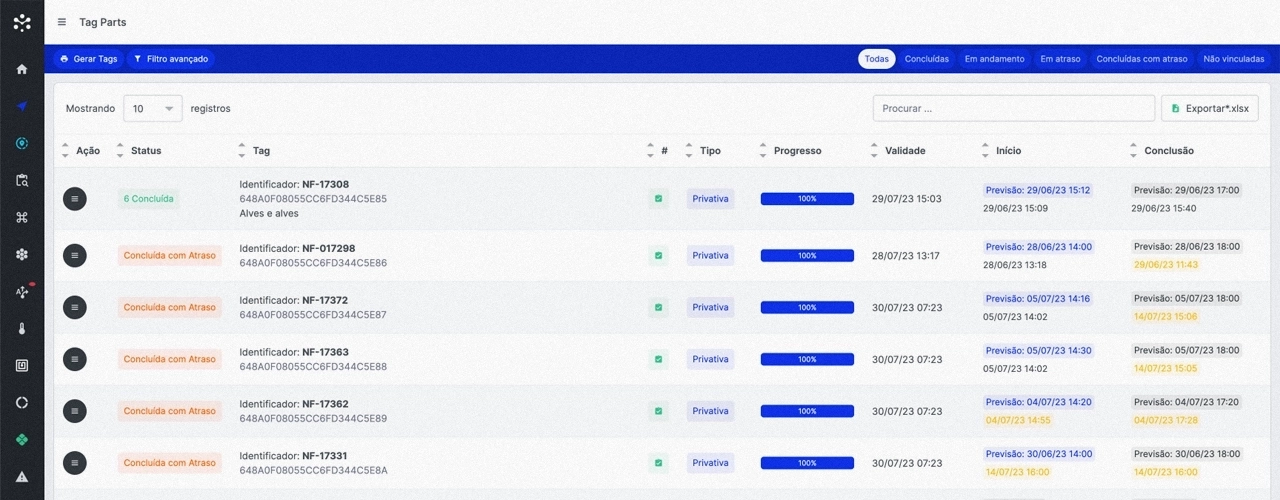This screenshot has width=1280, height=500.
Task: Click the warning triangle sidebar icon
Action: [22, 476]
